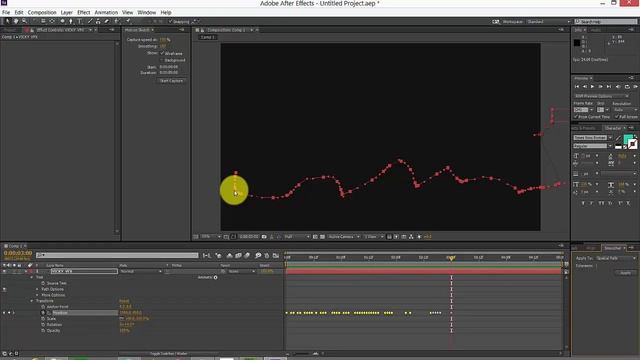Image resolution: width=640 pixels, height=360 pixels.
Task: Jump to last frame in Preview panel
Action: [x=609, y=87]
